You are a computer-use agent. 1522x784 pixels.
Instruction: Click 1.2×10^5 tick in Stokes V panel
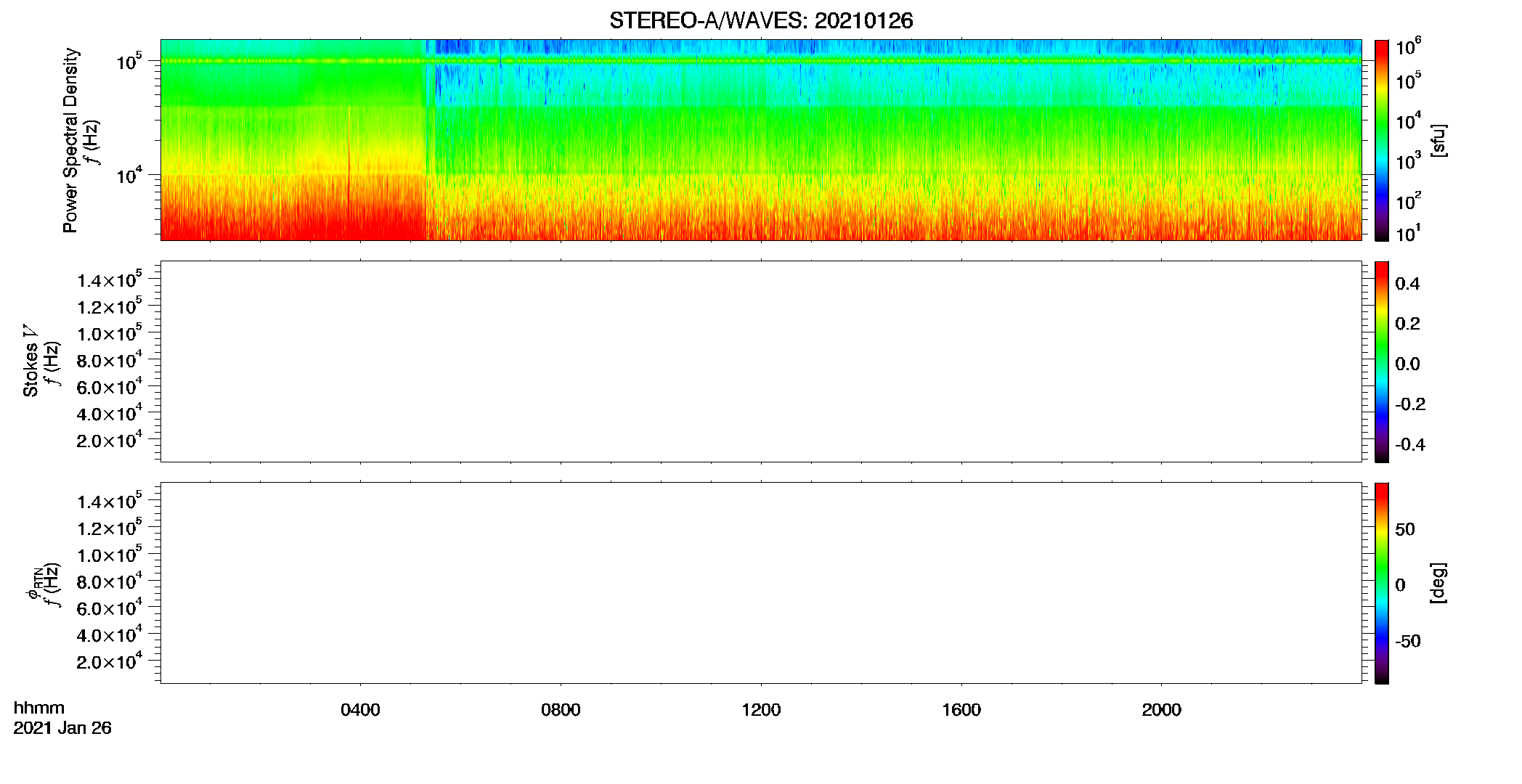tap(110, 306)
